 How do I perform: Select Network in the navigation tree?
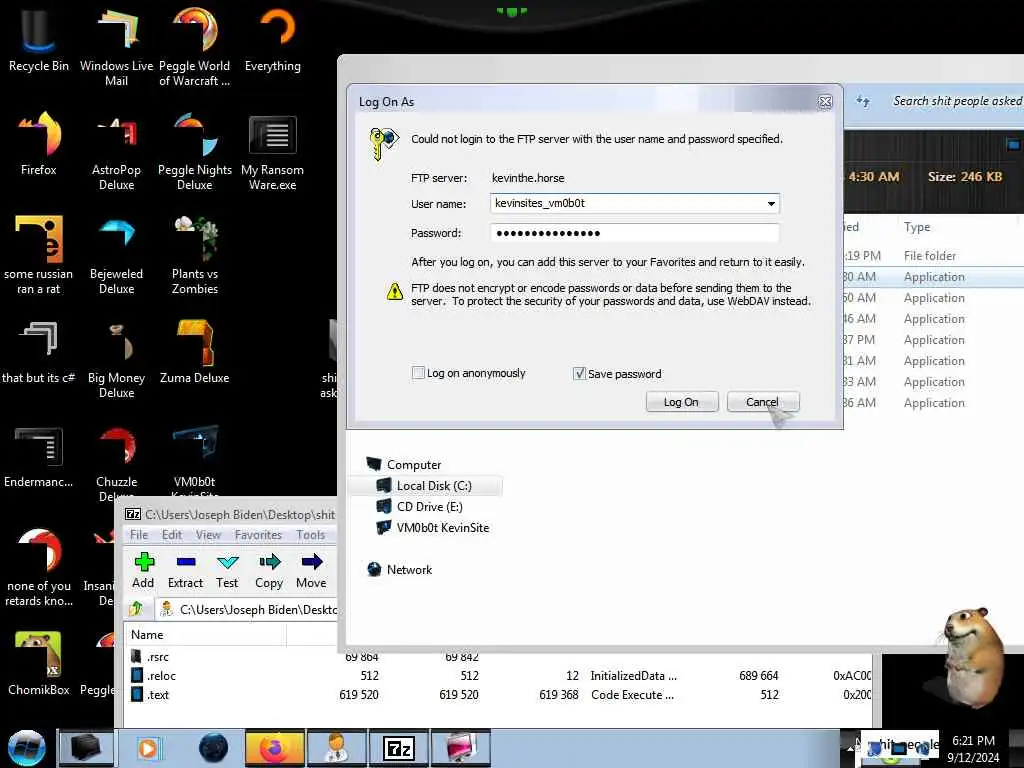click(400, 569)
